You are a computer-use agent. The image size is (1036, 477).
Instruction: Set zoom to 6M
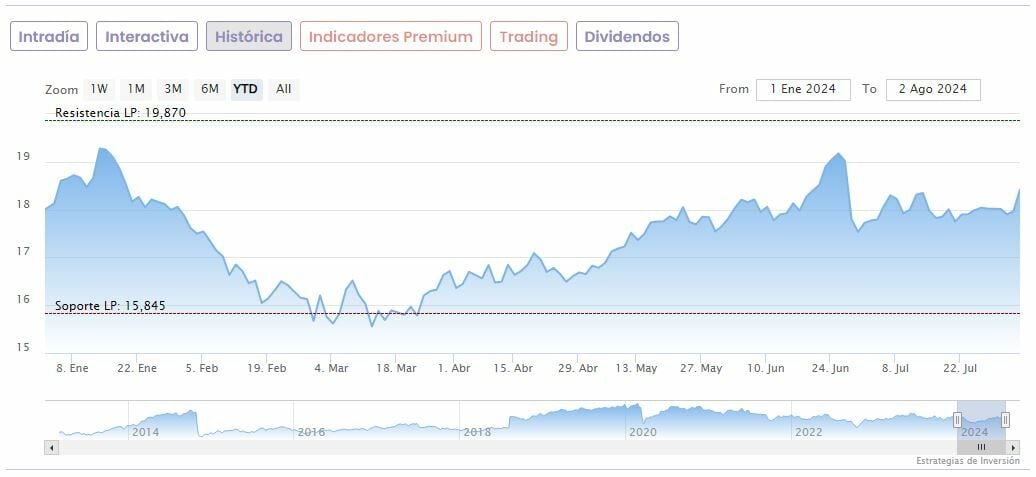click(x=210, y=89)
